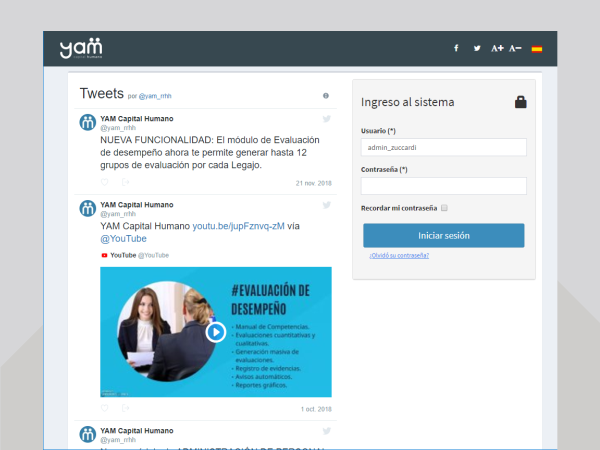Click YAM Capital Humano name on YouTube tweet
This screenshot has width=600, height=450.
point(137,205)
